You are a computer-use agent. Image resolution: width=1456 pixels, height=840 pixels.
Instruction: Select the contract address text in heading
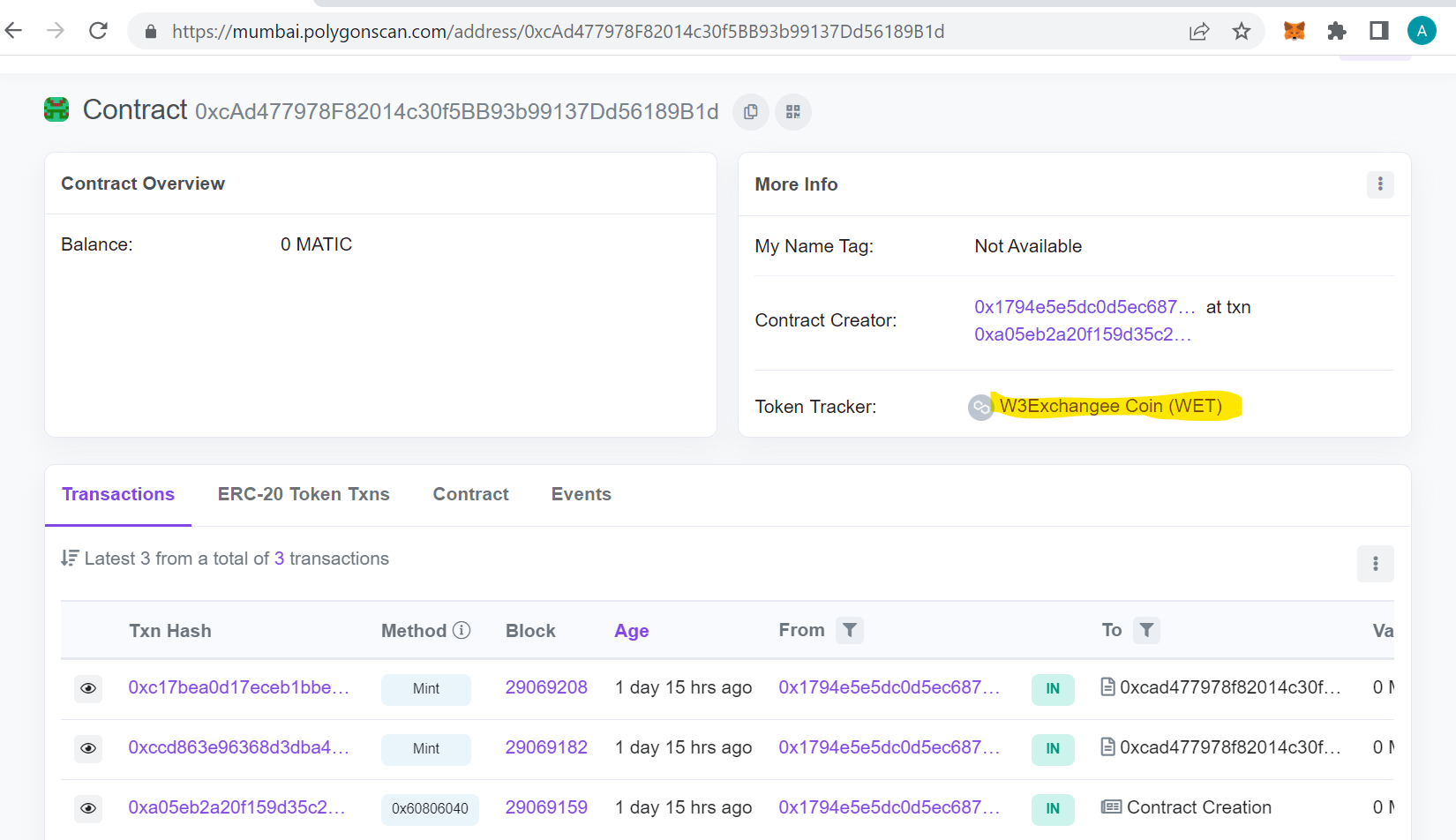pos(457,112)
